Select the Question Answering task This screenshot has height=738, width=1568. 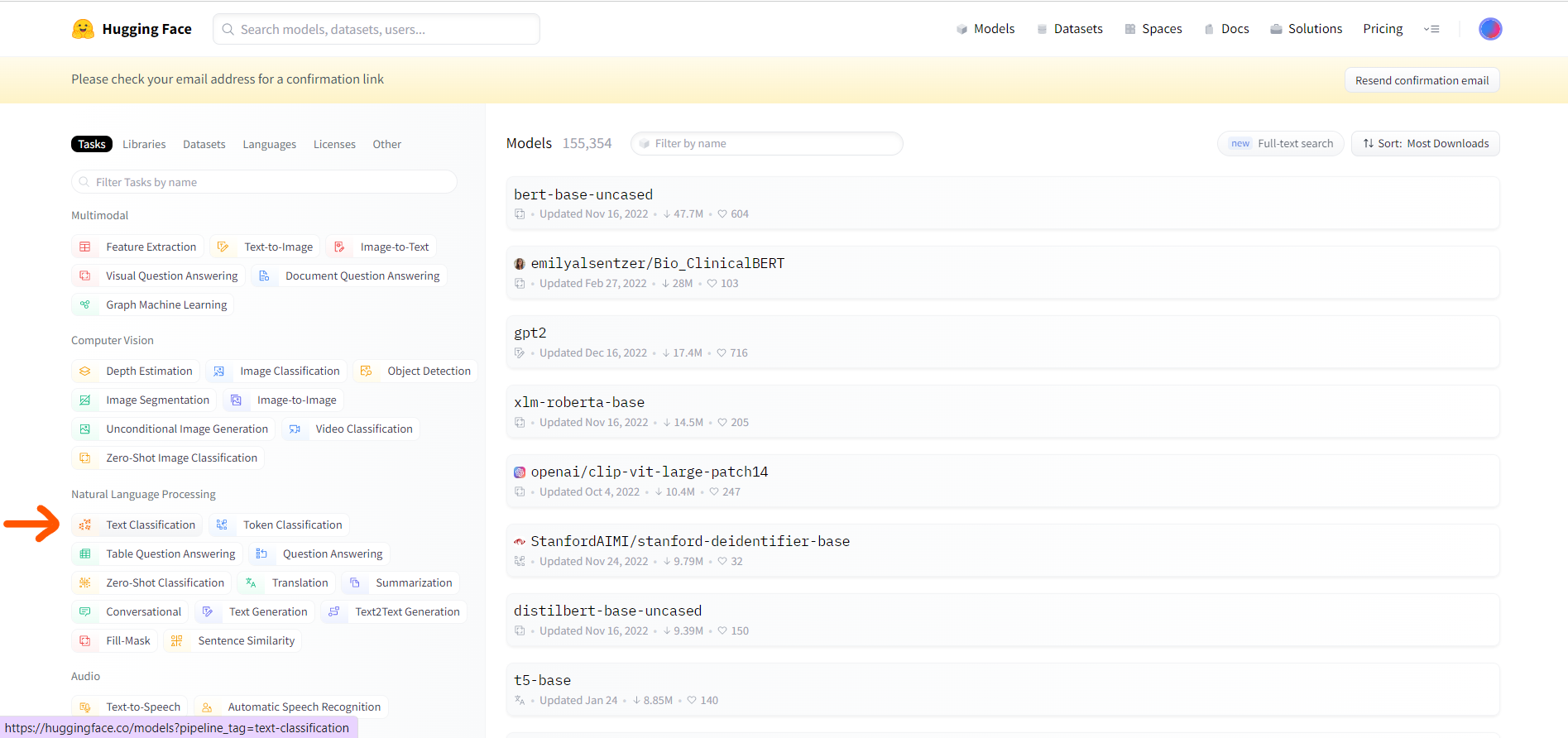click(319, 553)
